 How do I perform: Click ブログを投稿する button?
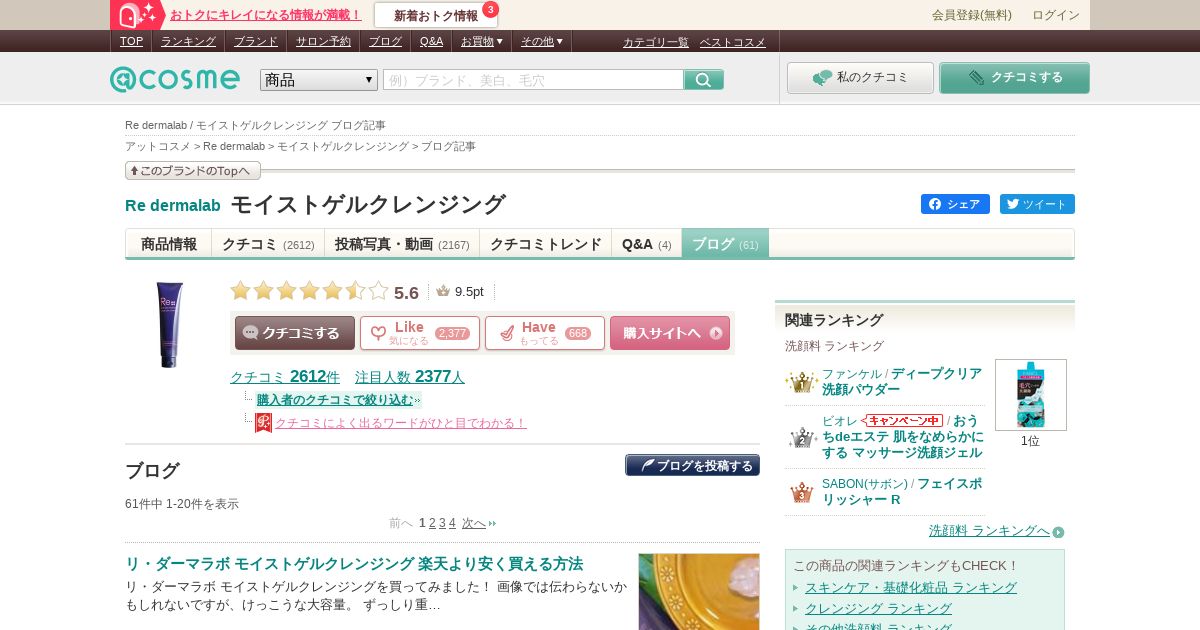(693, 465)
